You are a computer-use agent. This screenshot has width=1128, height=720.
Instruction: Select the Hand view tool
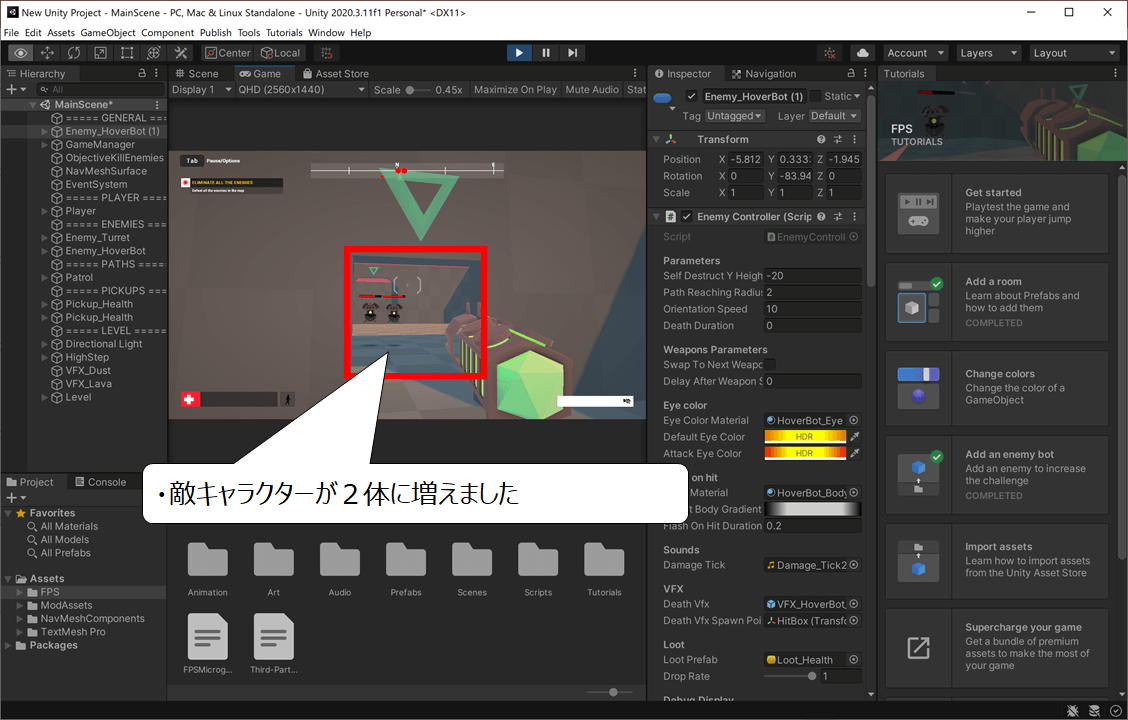click(20, 53)
